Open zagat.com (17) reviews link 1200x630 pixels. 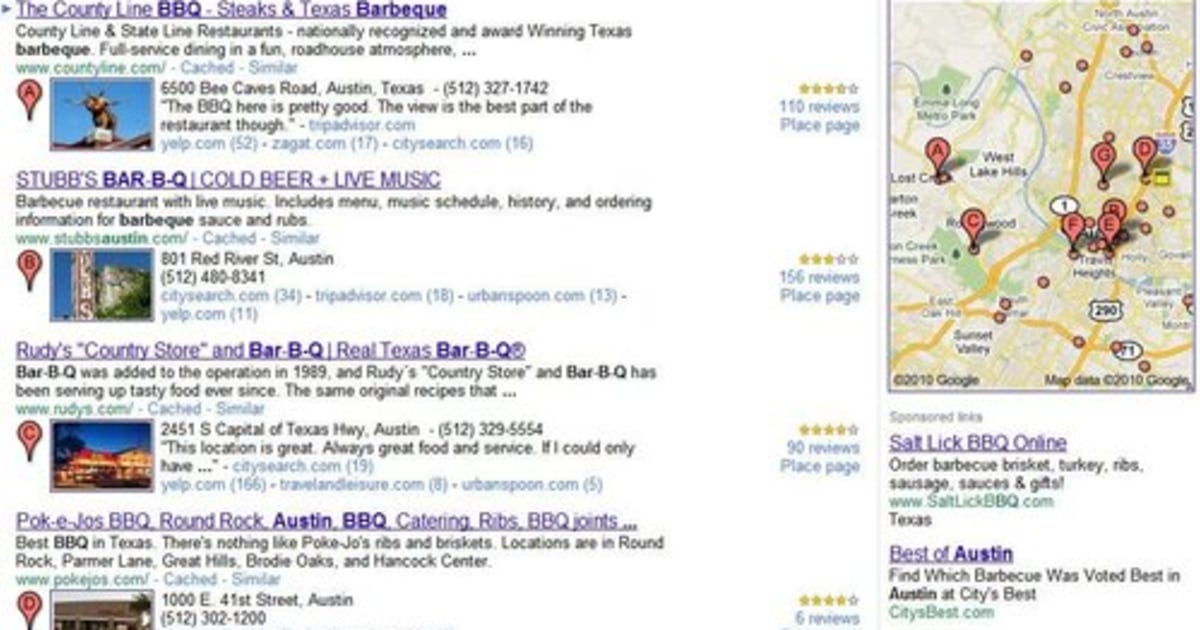(x=325, y=144)
